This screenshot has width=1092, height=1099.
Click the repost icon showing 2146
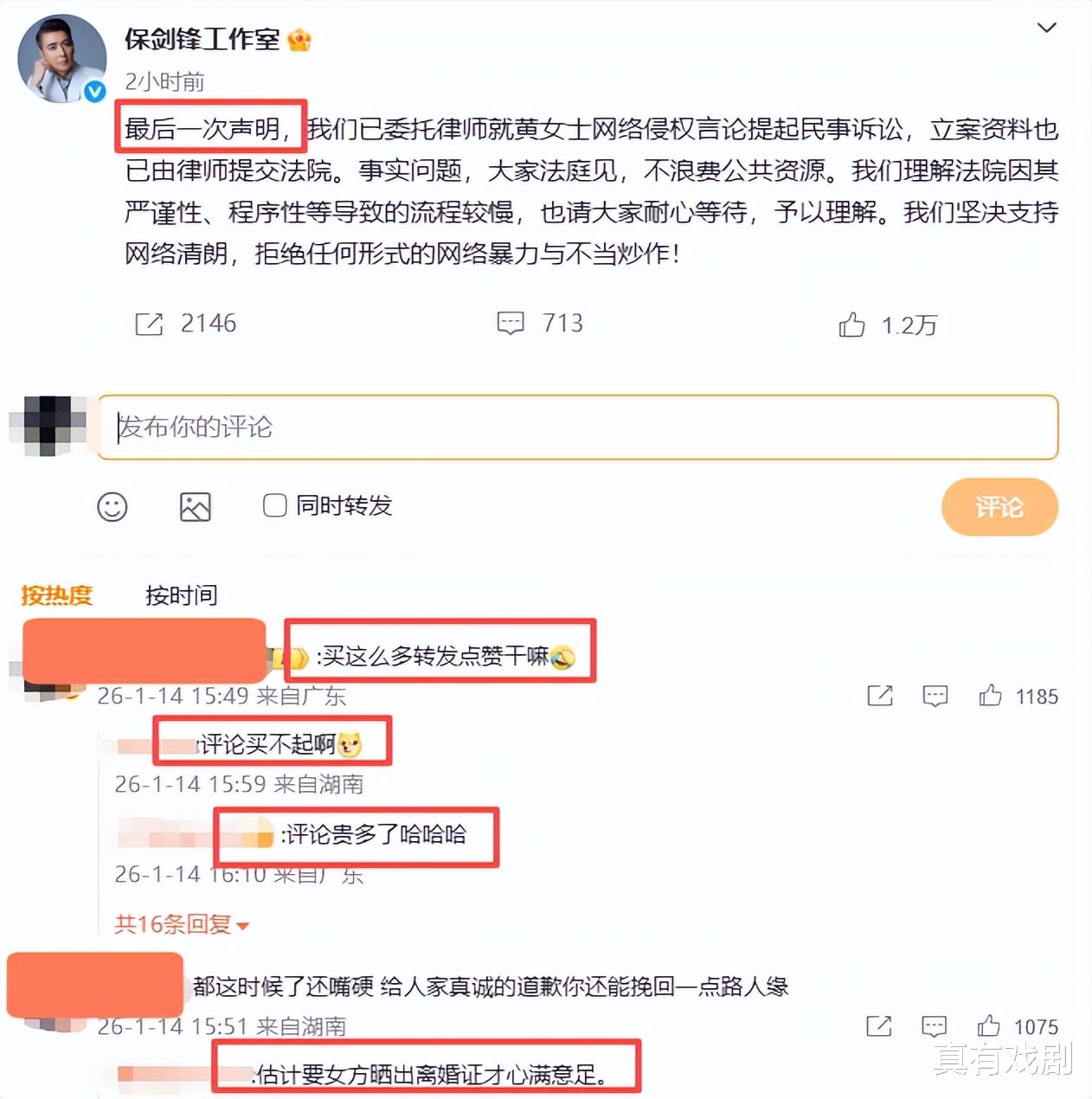[x=149, y=325]
